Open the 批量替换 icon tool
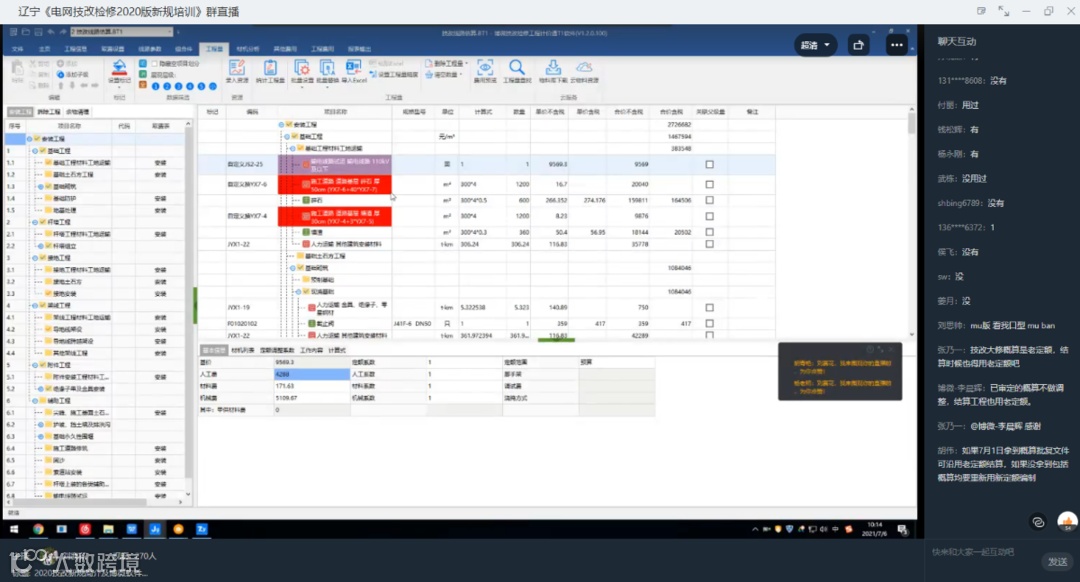 pos(327,67)
